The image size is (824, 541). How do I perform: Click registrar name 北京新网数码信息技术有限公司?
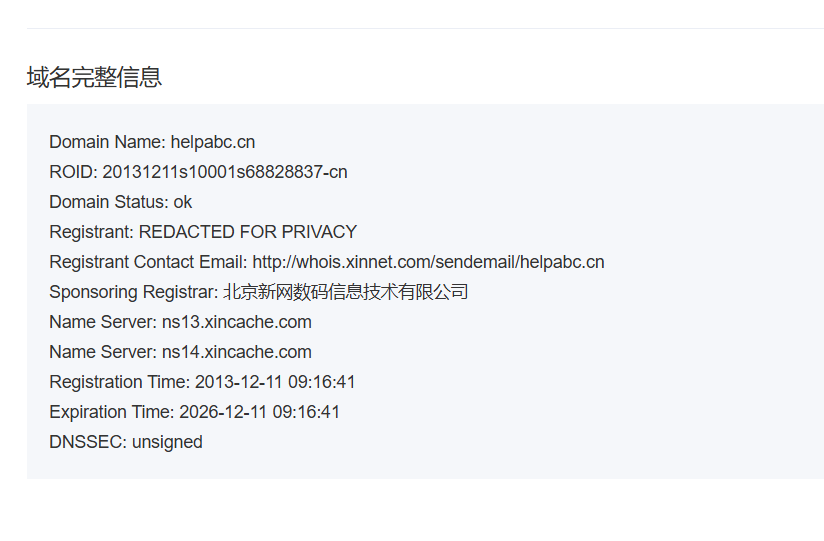(346, 292)
